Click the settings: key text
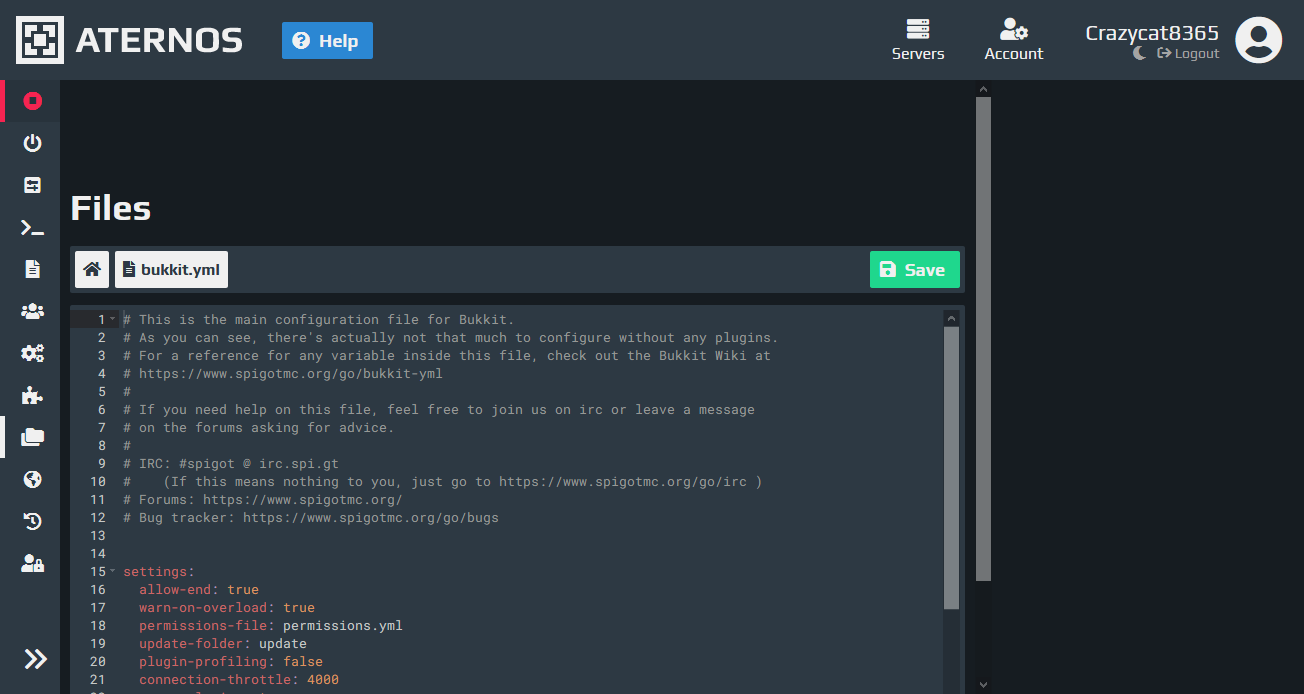This screenshot has width=1304, height=694. pyautogui.click(x=159, y=572)
